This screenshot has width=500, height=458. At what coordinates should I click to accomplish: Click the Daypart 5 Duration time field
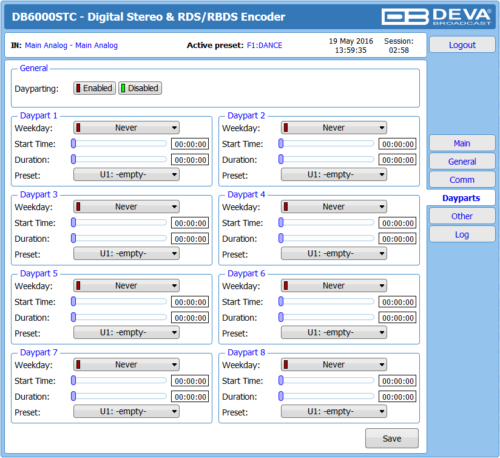click(190, 318)
